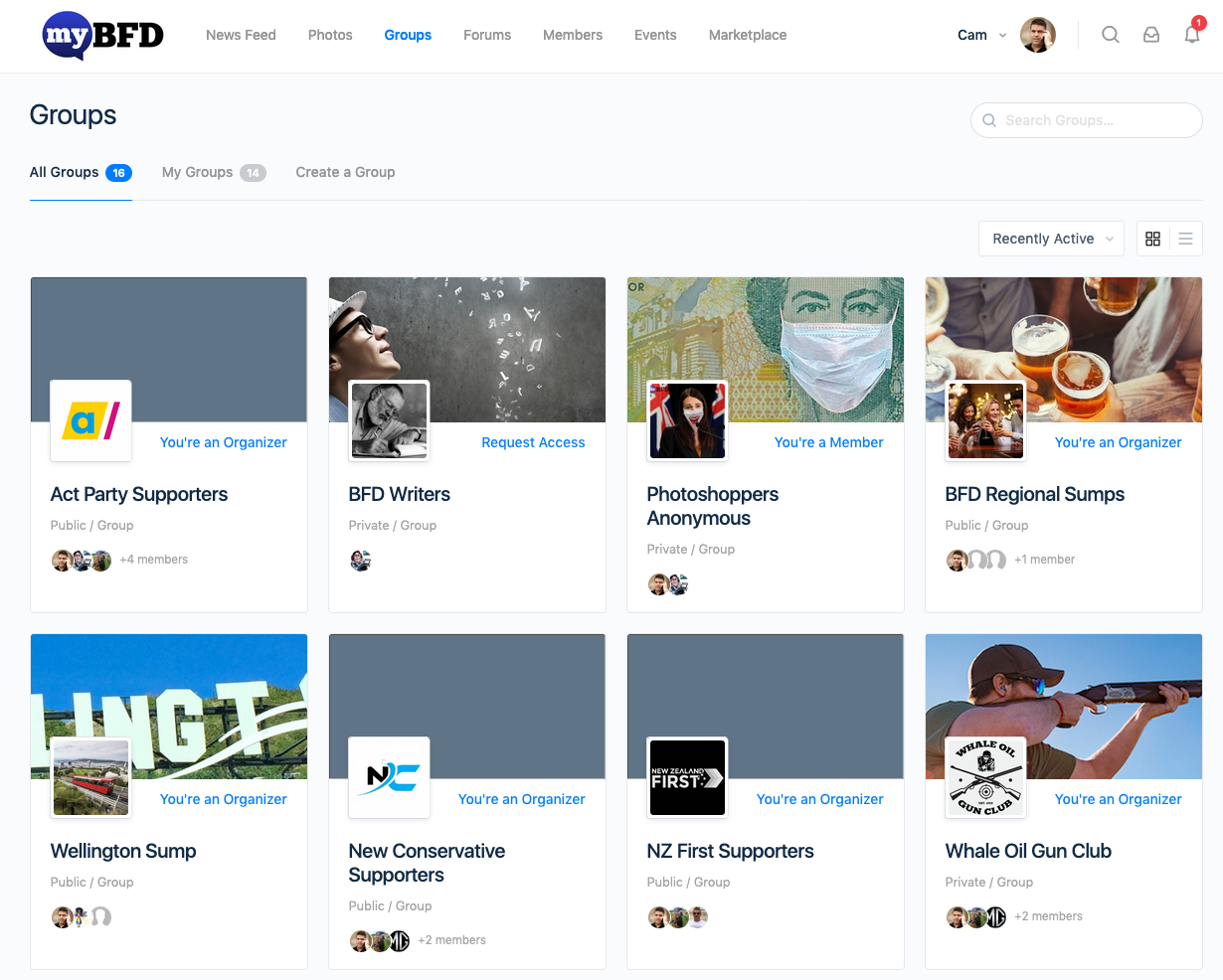Open Cam's account menu
Image resolution: width=1223 pixels, height=980 pixels.
tap(979, 34)
